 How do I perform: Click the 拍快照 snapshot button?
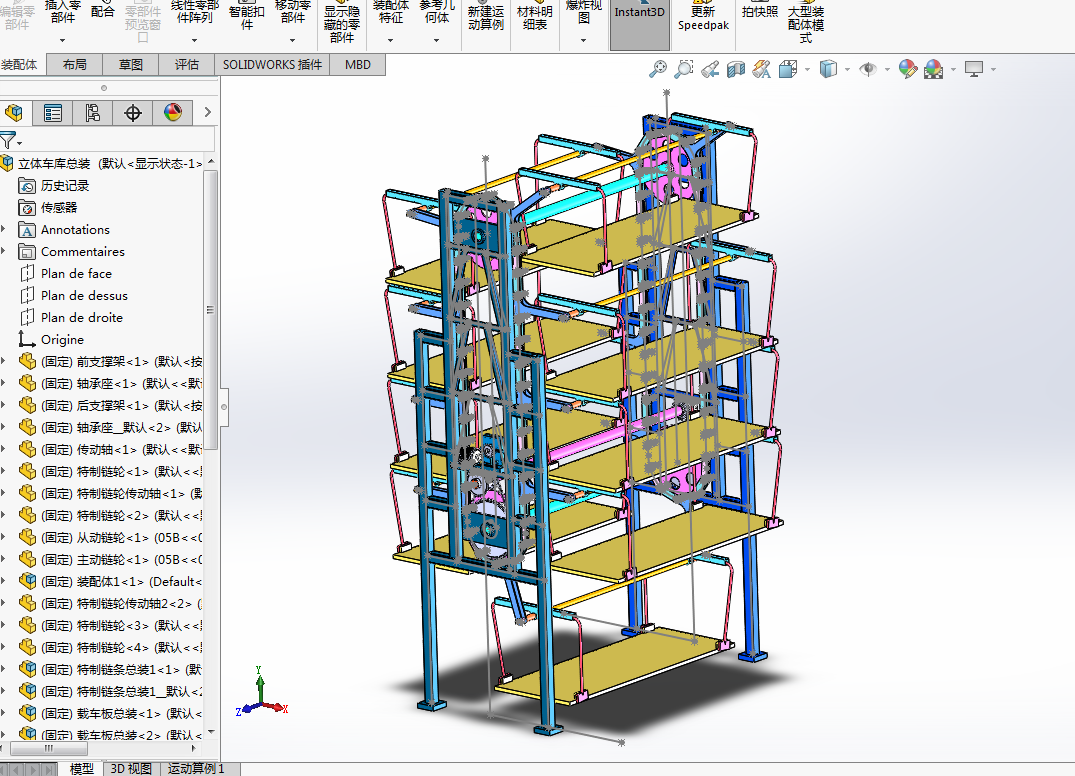click(x=760, y=12)
